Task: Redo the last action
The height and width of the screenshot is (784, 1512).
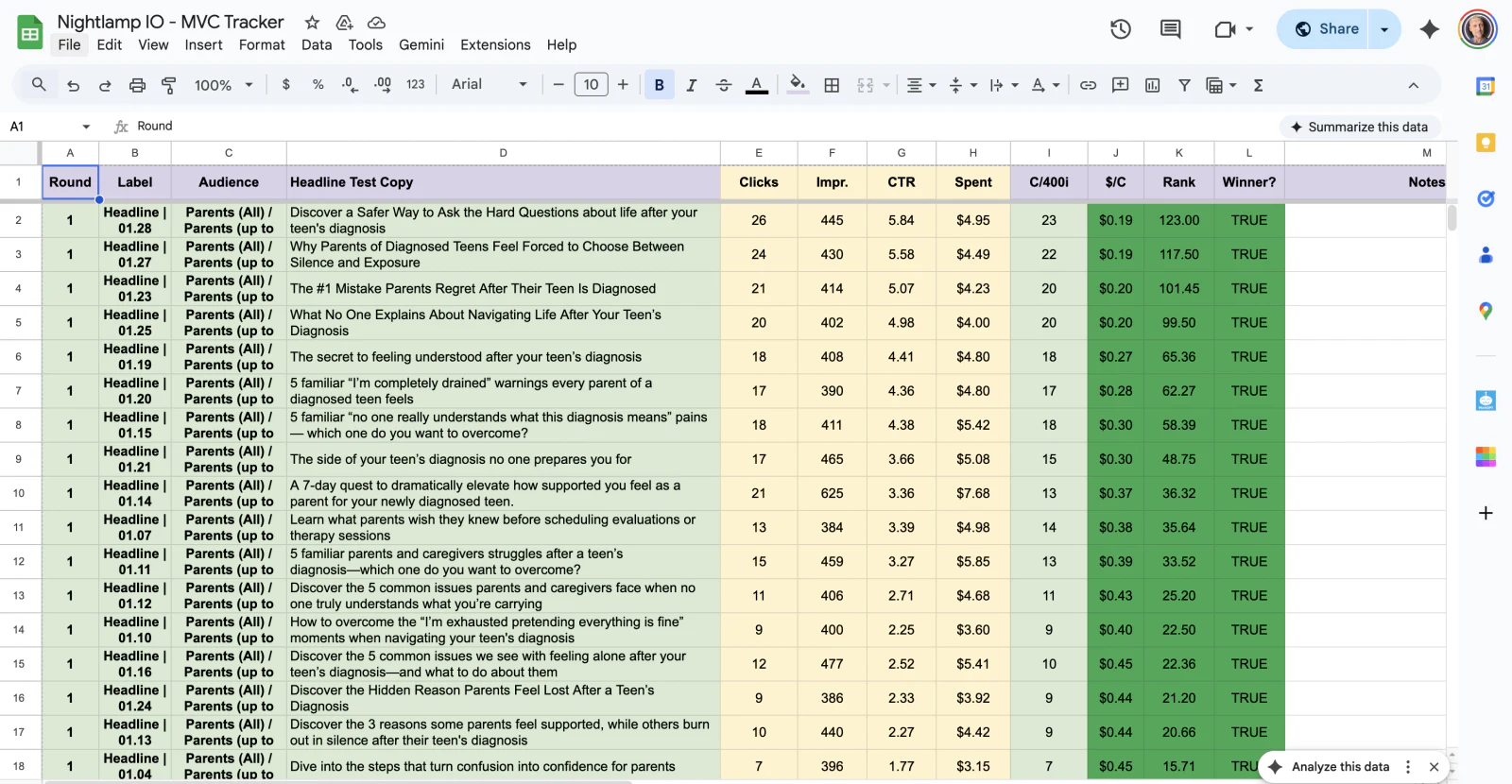Action: click(105, 85)
